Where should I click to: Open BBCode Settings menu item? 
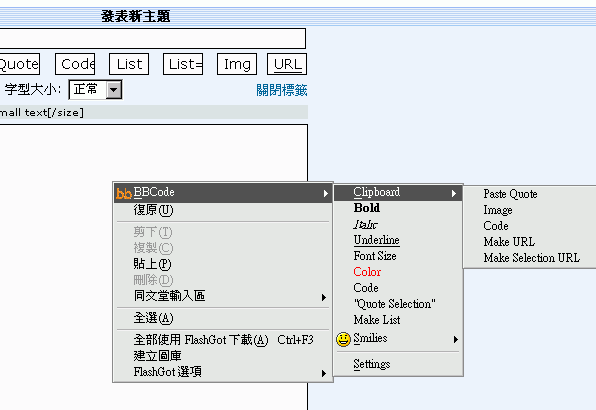coord(398,364)
